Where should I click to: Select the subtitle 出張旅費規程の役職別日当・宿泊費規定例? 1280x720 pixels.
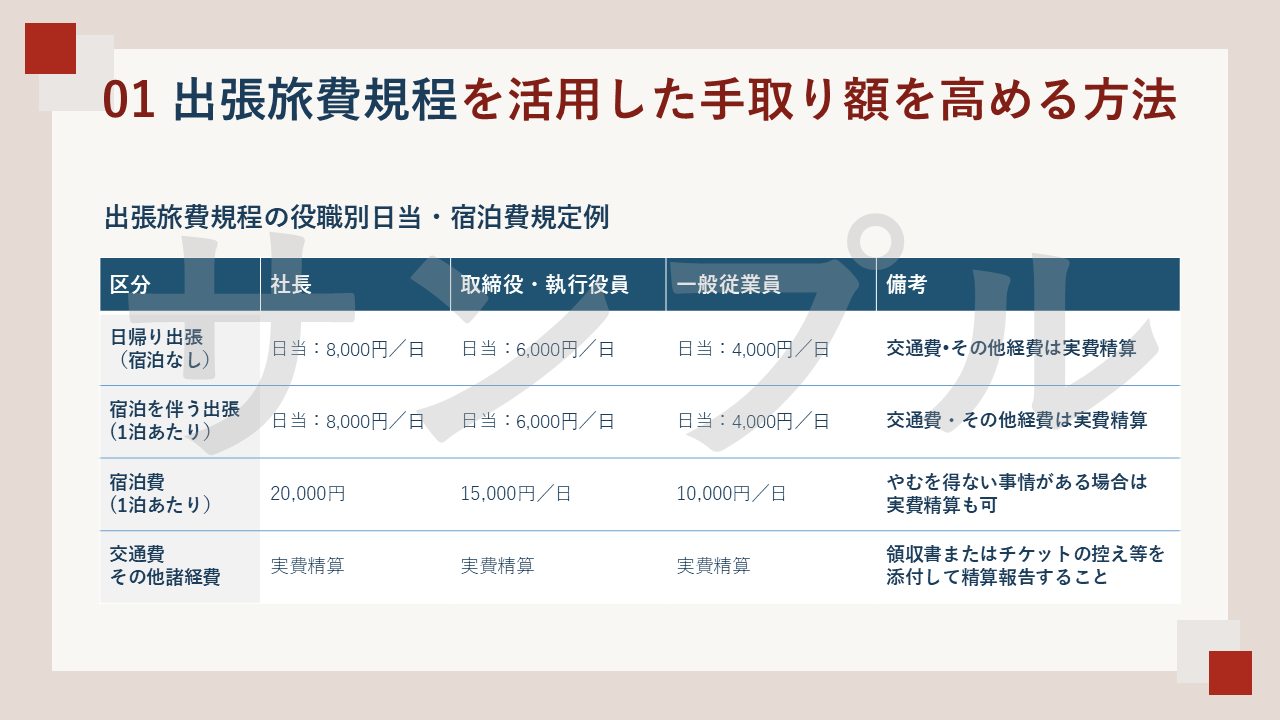click(x=357, y=217)
